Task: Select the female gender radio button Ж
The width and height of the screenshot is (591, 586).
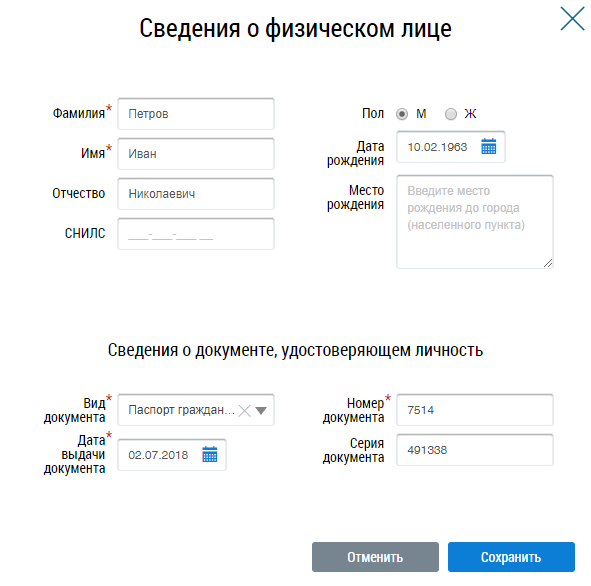Action: pyautogui.click(x=451, y=114)
